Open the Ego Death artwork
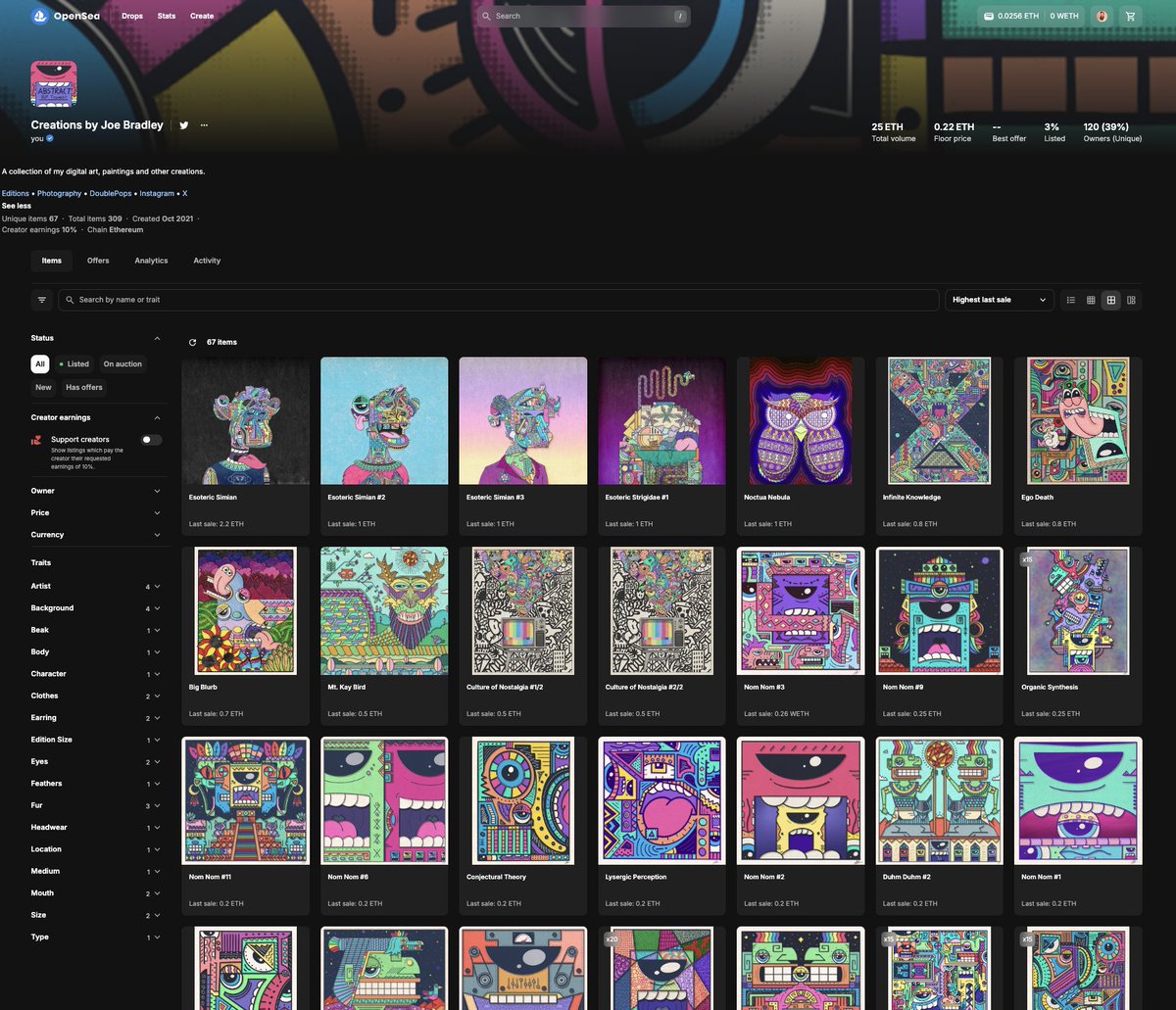Image resolution: width=1176 pixels, height=1010 pixels. click(x=1078, y=420)
